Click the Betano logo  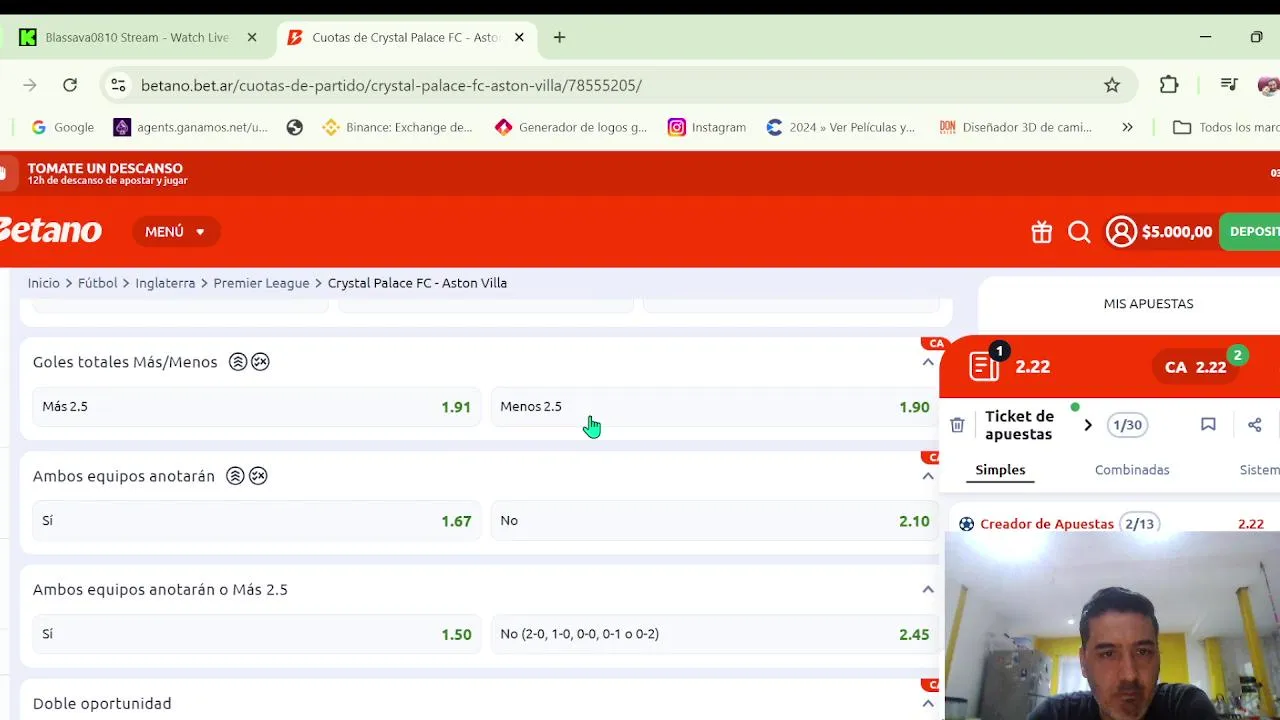(50, 231)
